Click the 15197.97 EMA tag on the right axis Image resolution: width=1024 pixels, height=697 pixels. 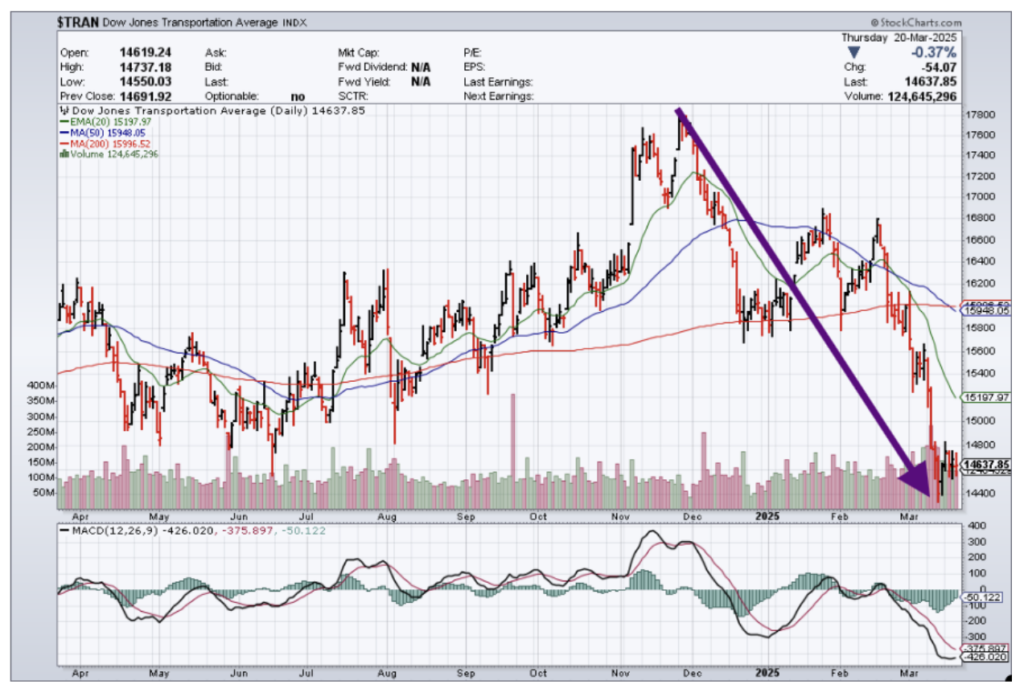(986, 397)
